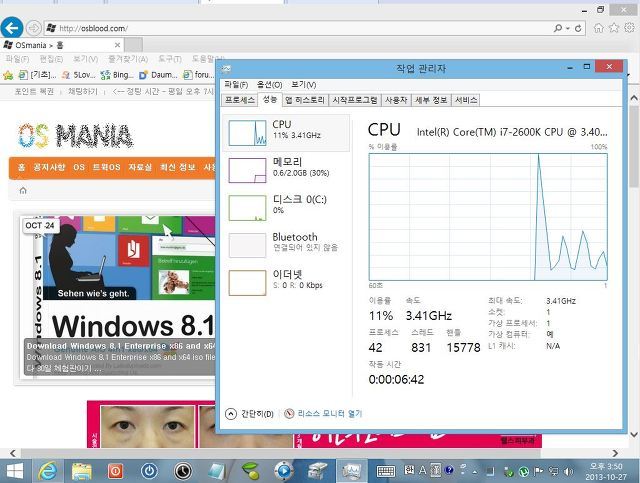Open the blue media player taskbar icon
Image resolution: width=640 pixels, height=483 pixels.
284,472
